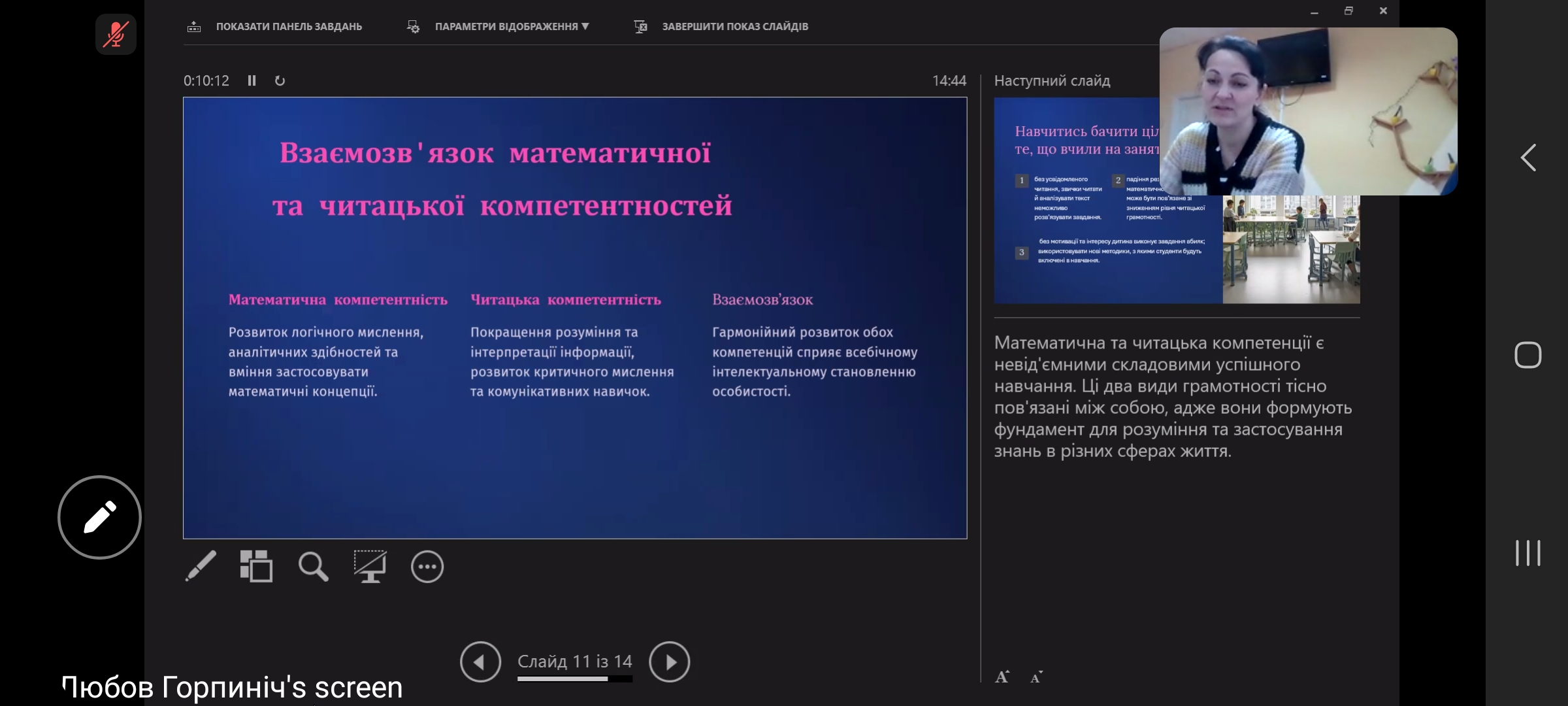Open the see all slides grid
This screenshot has height=706, width=1568.
point(256,566)
